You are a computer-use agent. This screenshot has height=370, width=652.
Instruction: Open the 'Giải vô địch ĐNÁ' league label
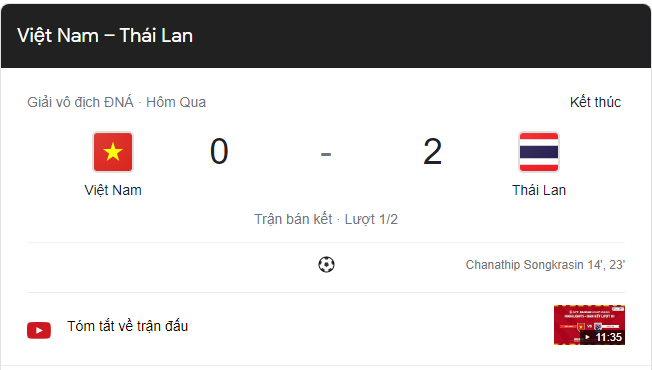[x=80, y=102]
